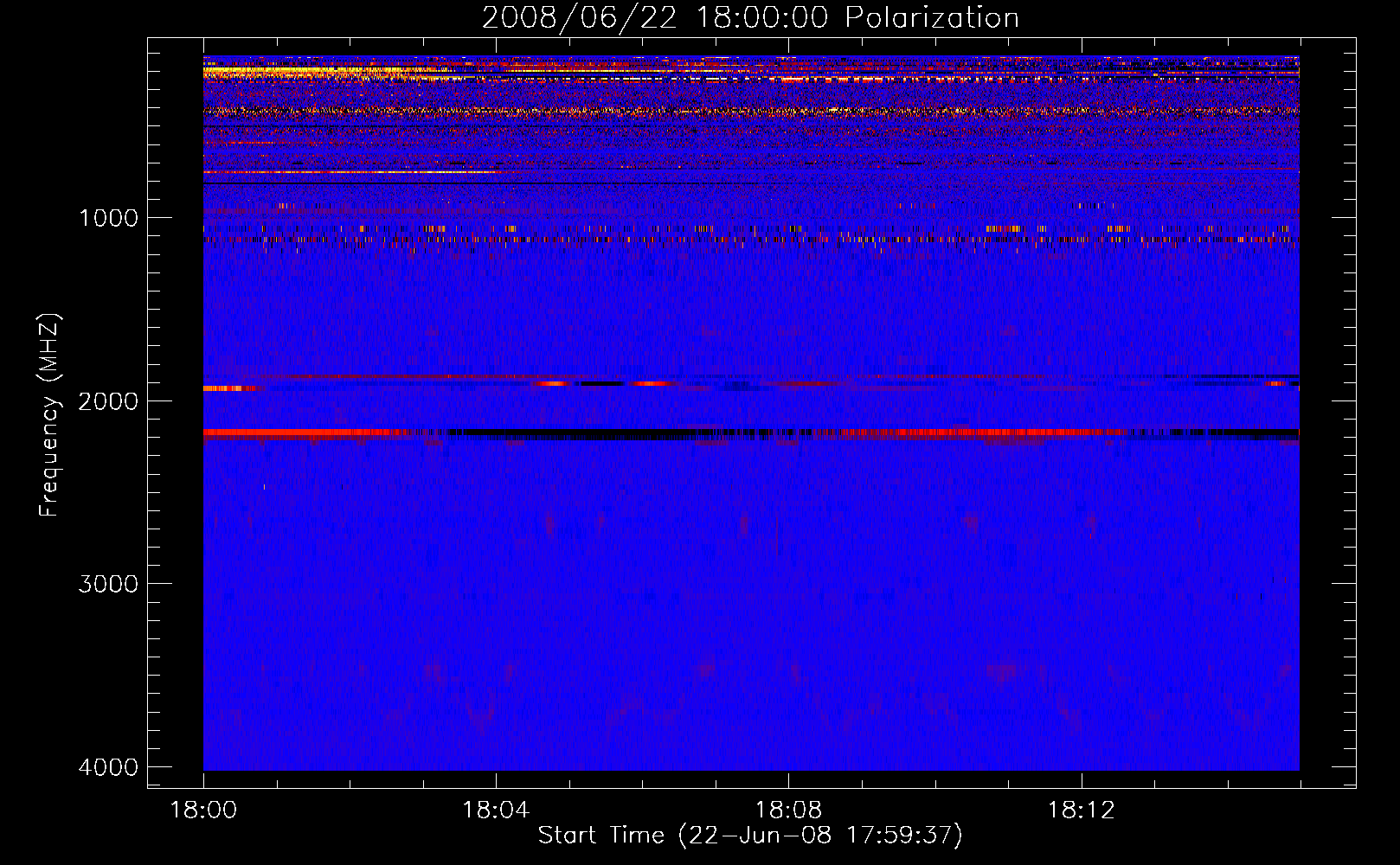The width and height of the screenshot is (1400, 865).
Task: Click the '18:04' time tick label
Action: click(x=496, y=811)
